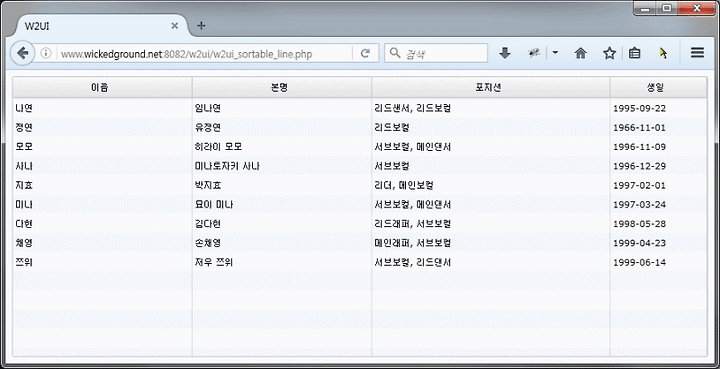Minimize the browser window
Image resolution: width=720 pixels, height=369 pixels.
point(646,8)
